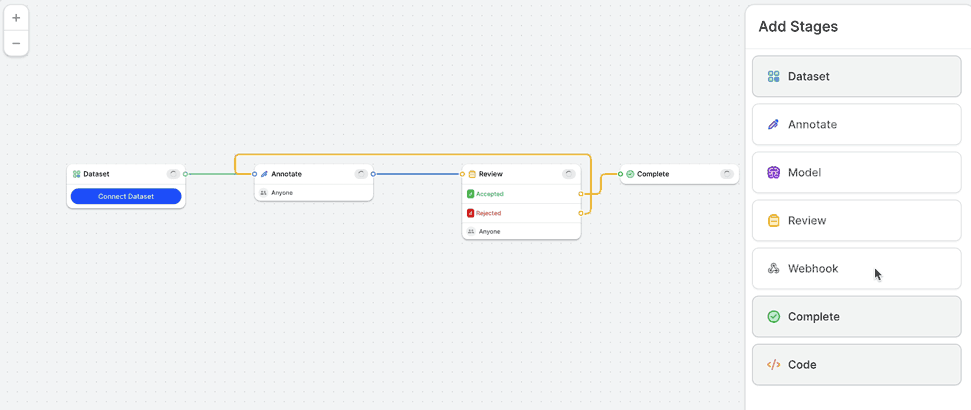Click the Dataset node's grid icon
The height and width of the screenshot is (410, 971).
(x=77, y=174)
